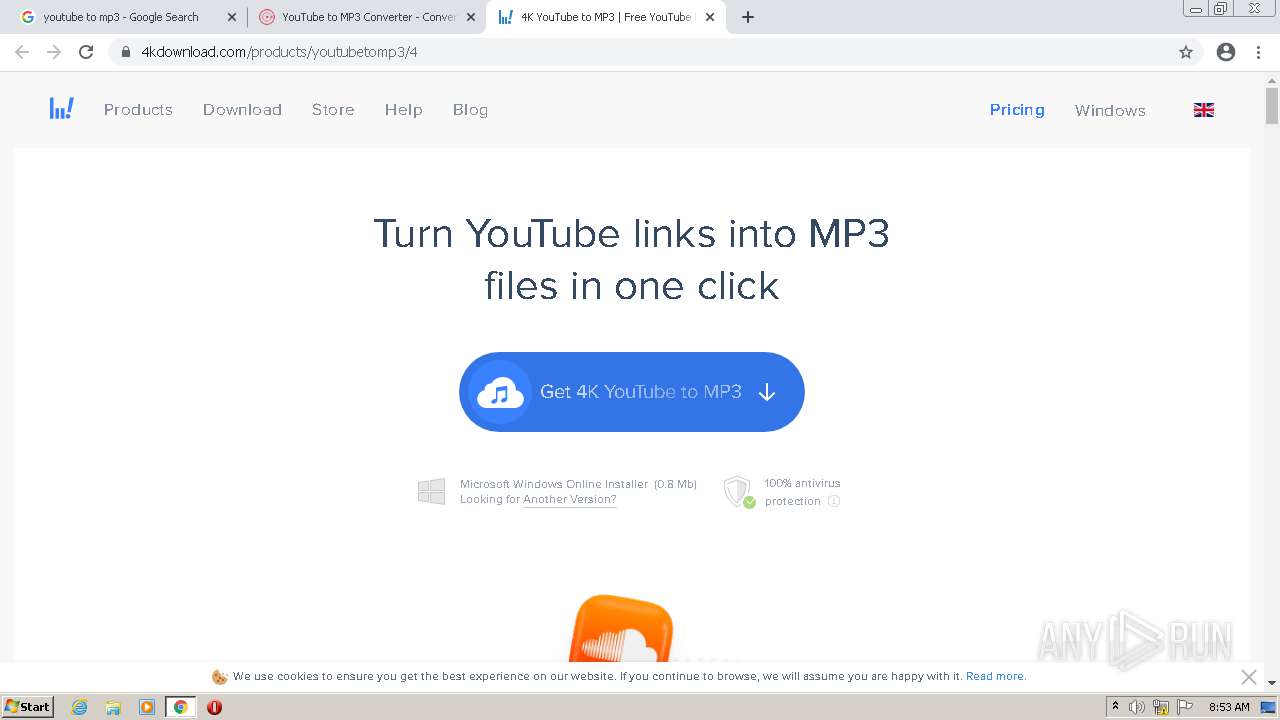Open a new browser tab
Screen dimensions: 1280x720
tap(748, 17)
